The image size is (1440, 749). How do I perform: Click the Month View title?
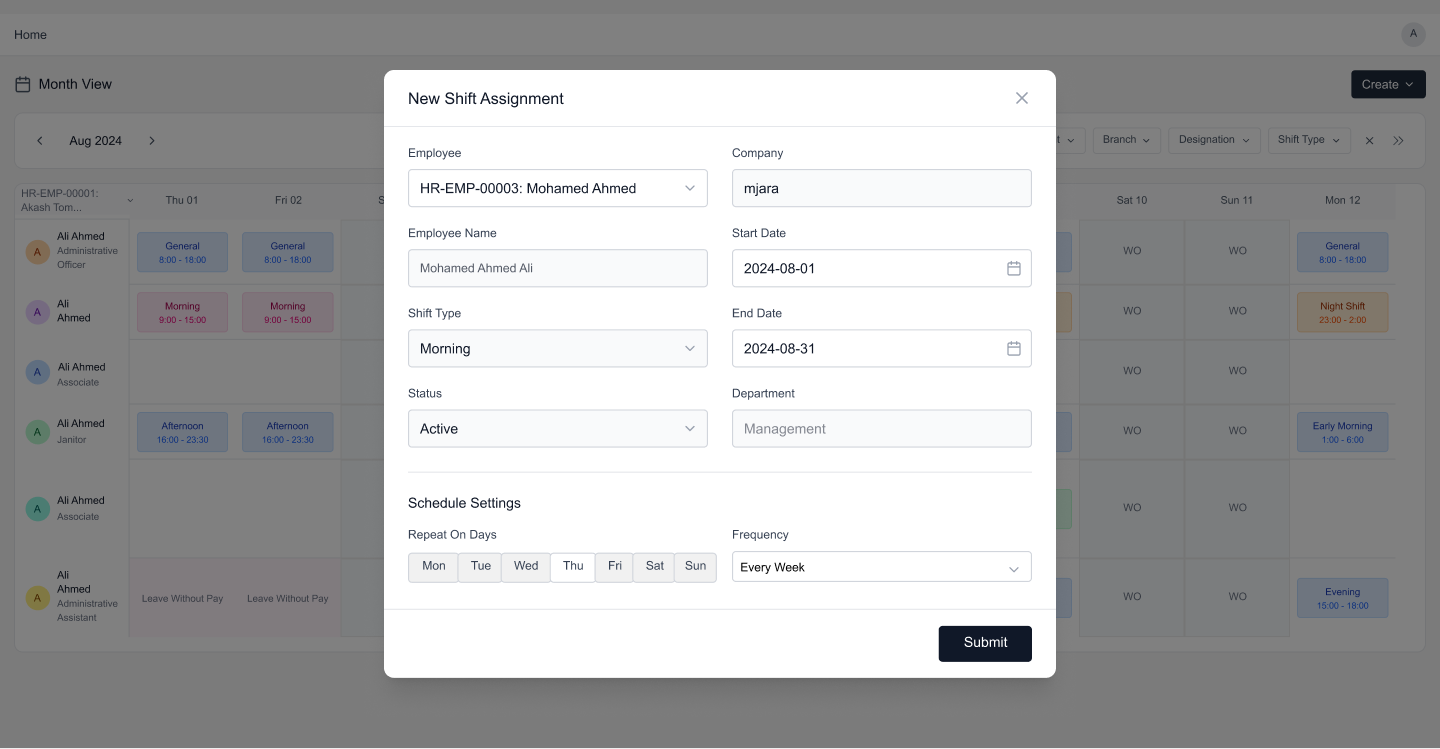[x=75, y=84]
